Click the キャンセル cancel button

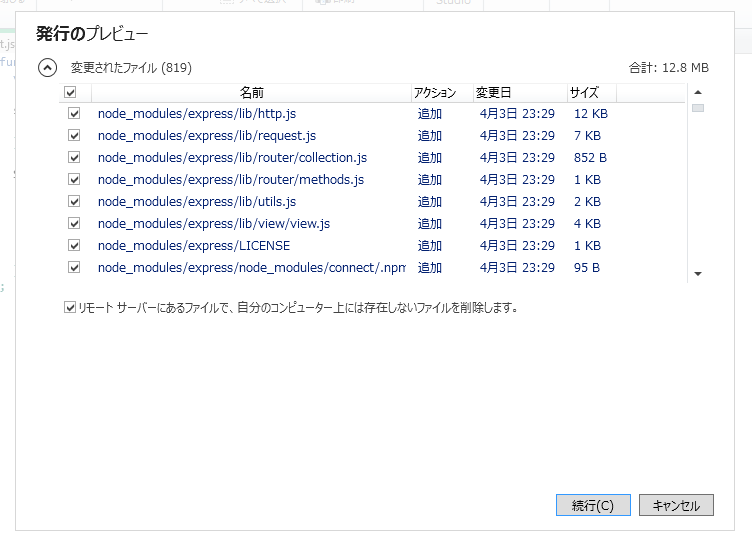676,505
